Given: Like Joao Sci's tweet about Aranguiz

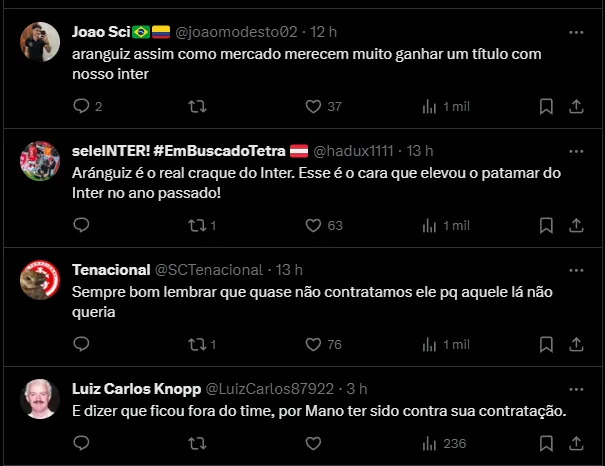Looking at the screenshot, I should click(312, 106).
